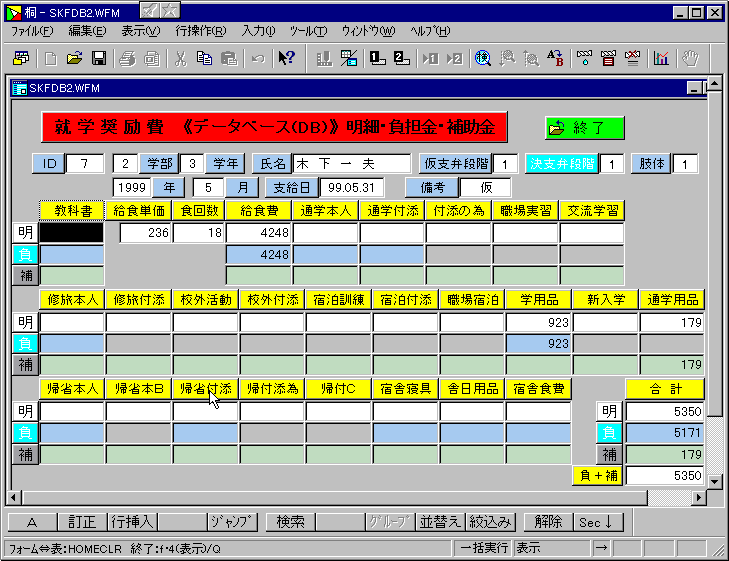Click the 行挿入 button
This screenshot has width=729, height=561.
(131, 522)
